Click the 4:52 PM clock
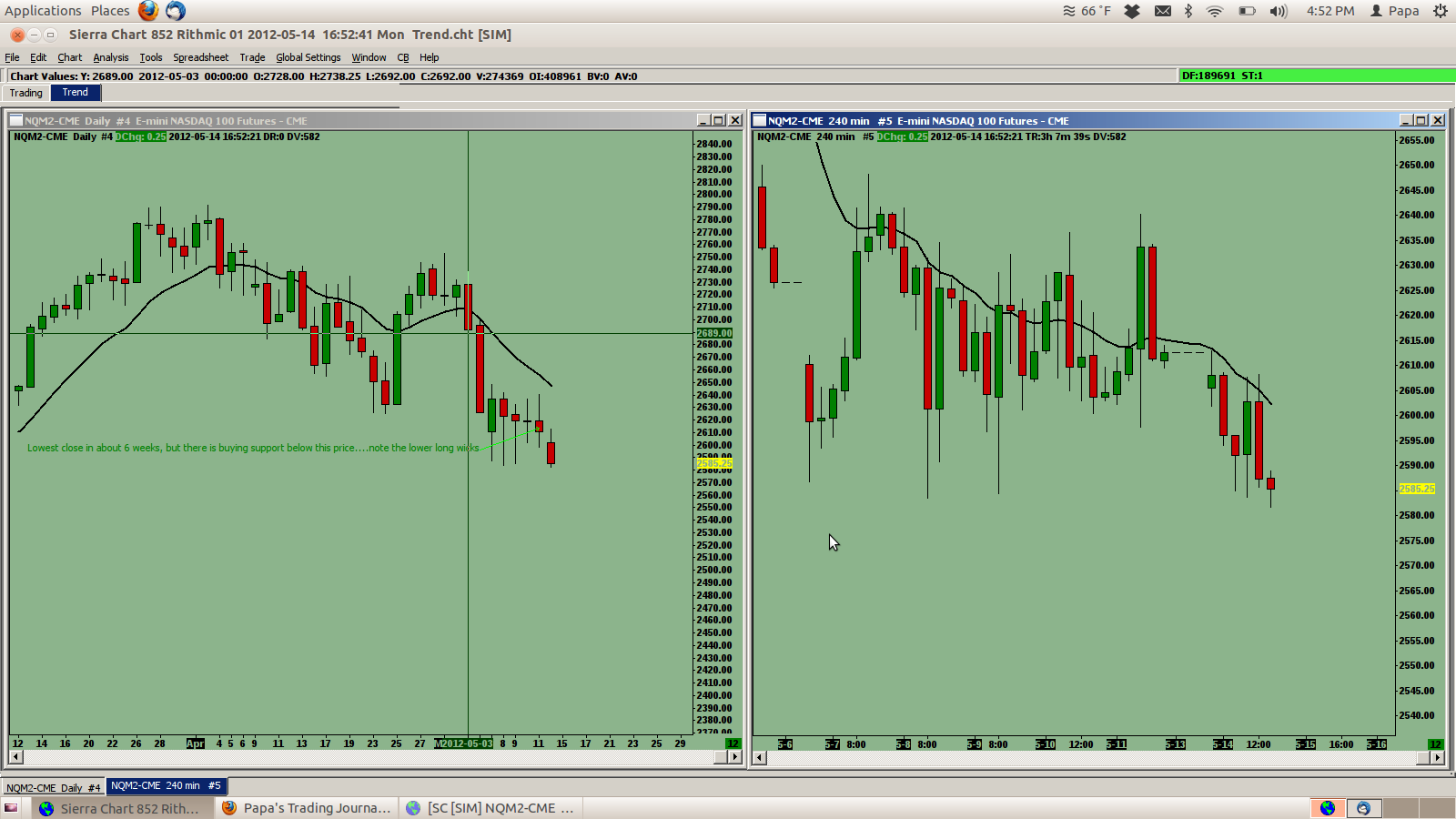1456x819 pixels. click(1330, 11)
